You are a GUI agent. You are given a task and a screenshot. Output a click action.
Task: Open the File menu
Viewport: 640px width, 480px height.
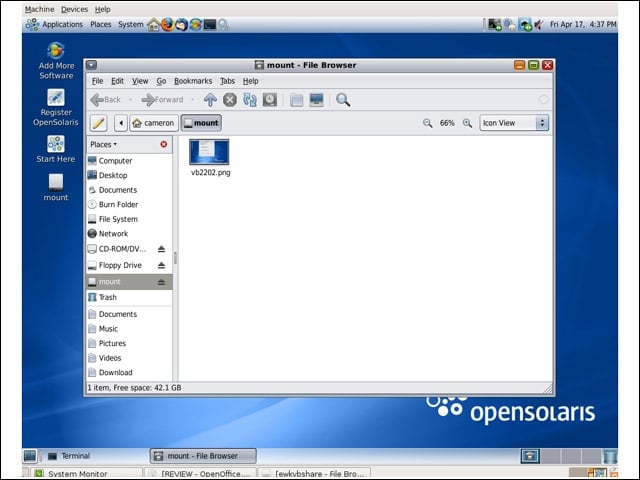point(97,81)
